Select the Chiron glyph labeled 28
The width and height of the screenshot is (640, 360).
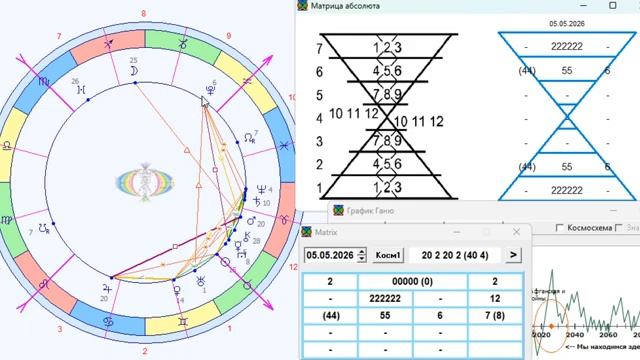pos(247,236)
